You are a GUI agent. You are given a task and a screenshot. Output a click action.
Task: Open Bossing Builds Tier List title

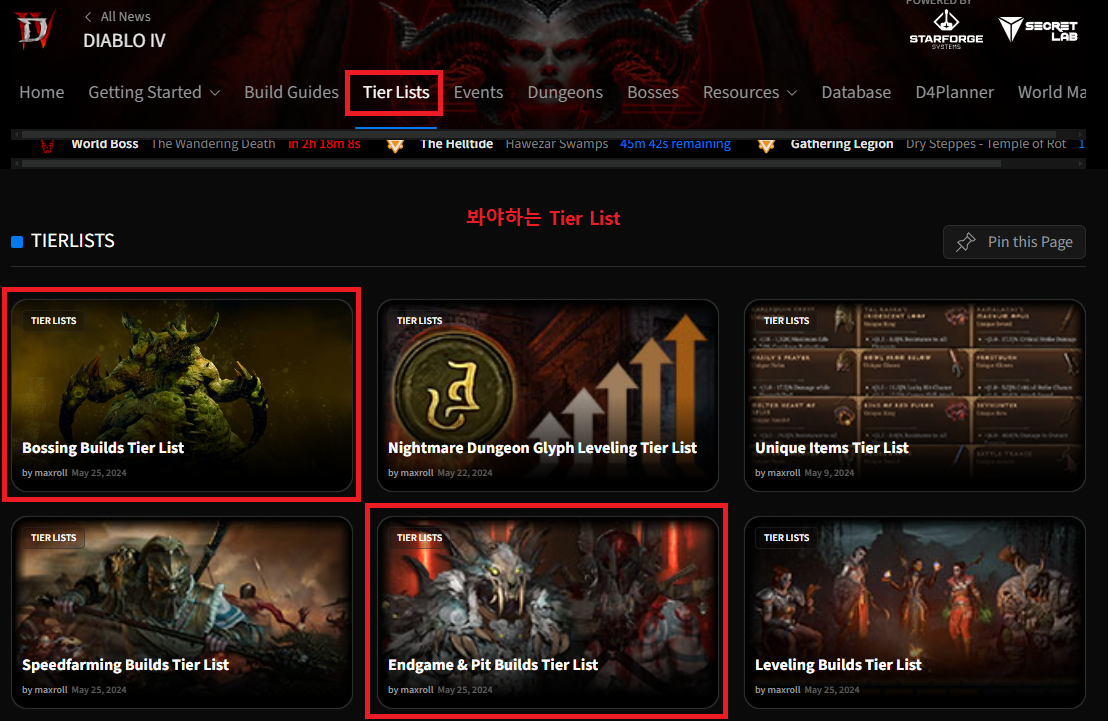[x=103, y=448]
